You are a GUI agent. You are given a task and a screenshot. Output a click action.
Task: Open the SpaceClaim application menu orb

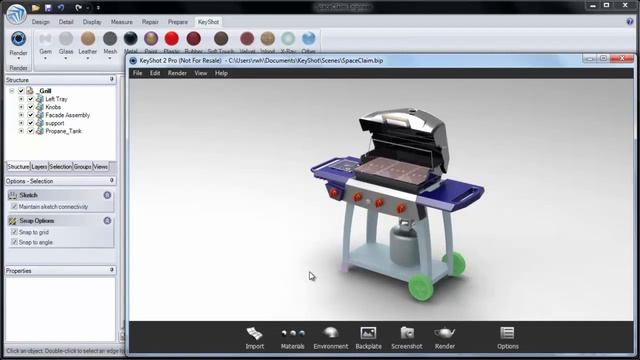(x=16, y=13)
